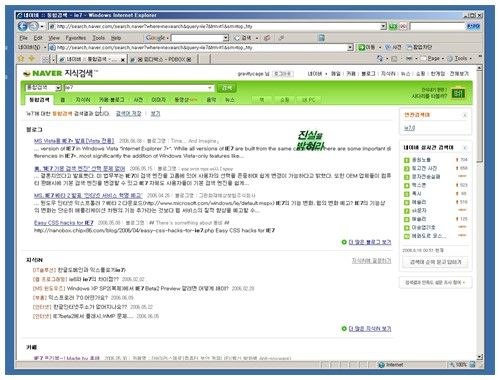This screenshot has height=380, width=500.
Task: Click the green banner icon right of search bar
Action: click(x=458, y=93)
